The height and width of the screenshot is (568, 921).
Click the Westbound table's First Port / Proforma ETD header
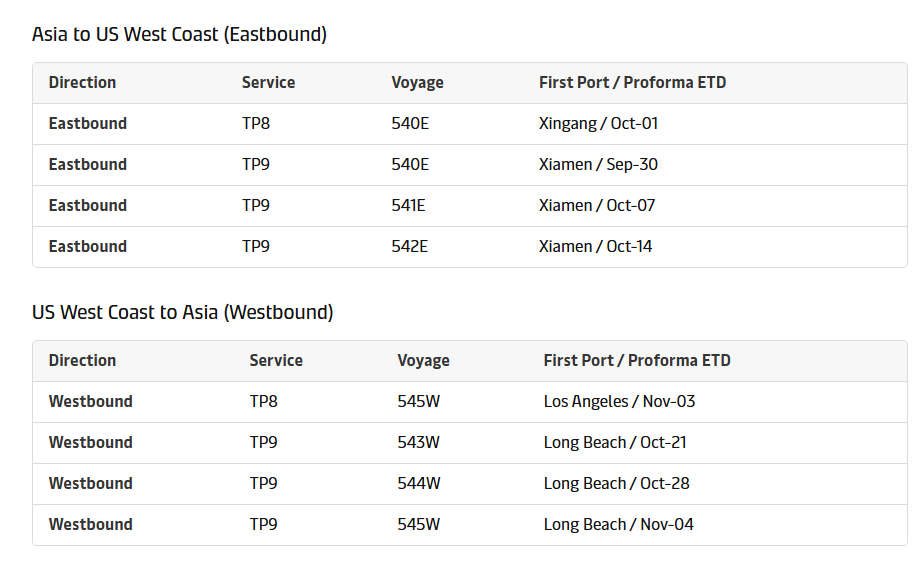click(637, 361)
